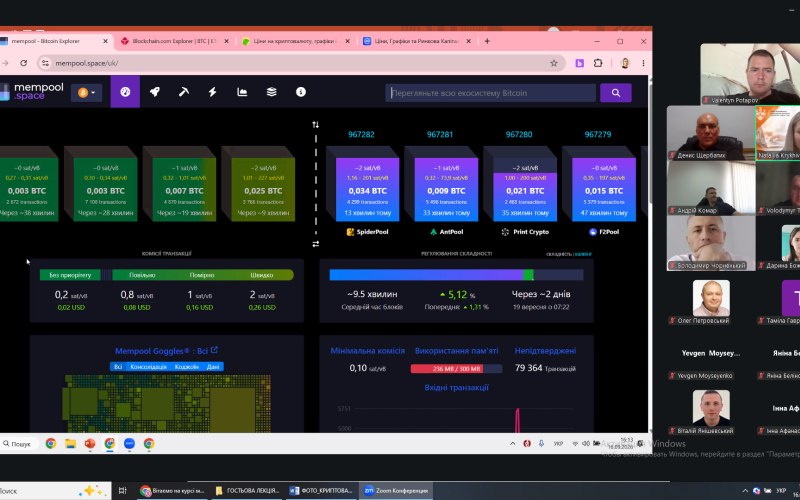800x500 pixels.
Task: Close the mempool Bitcoin Explorer tab
Action: pyautogui.click(x=106, y=41)
